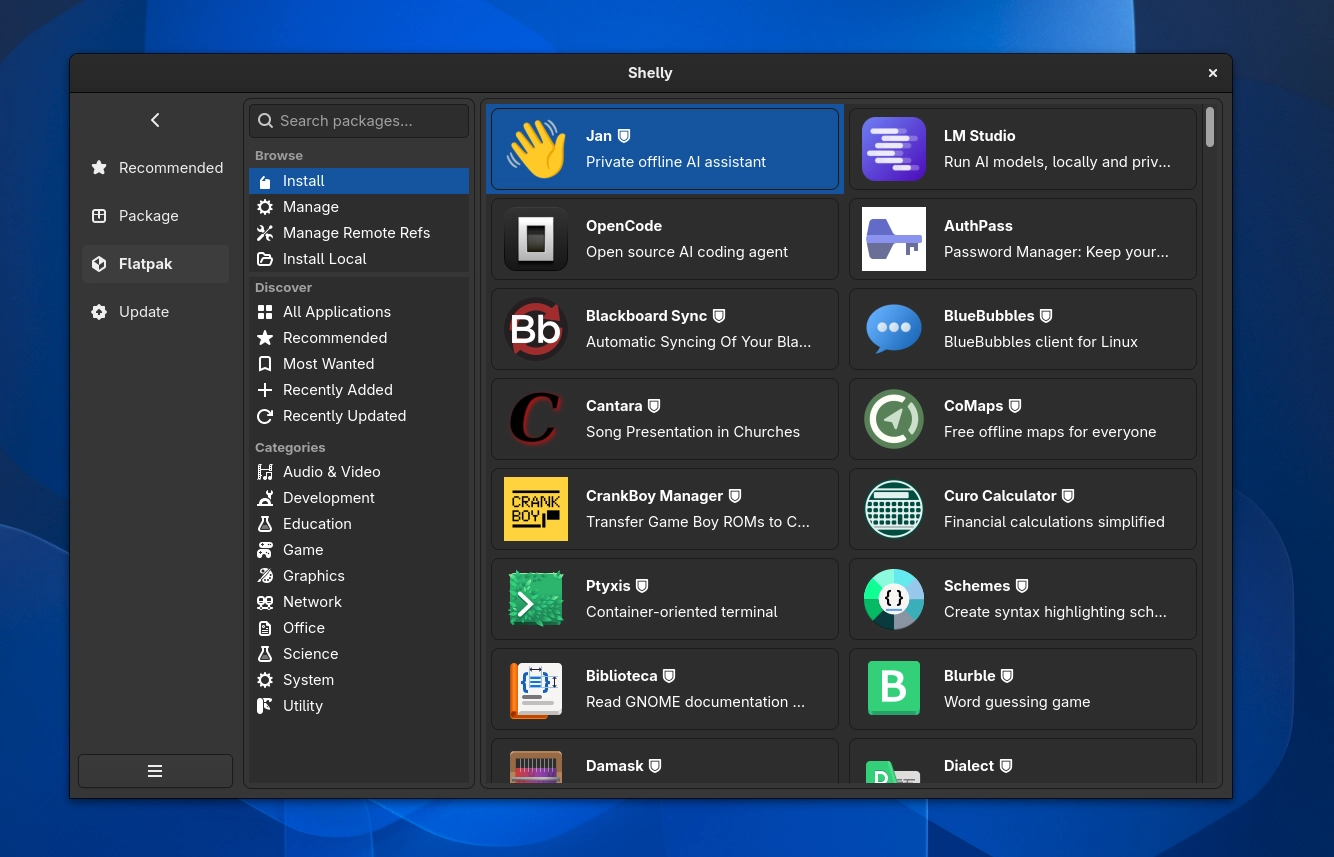Select Install under Browse
This screenshot has height=857, width=1334.
point(359,181)
